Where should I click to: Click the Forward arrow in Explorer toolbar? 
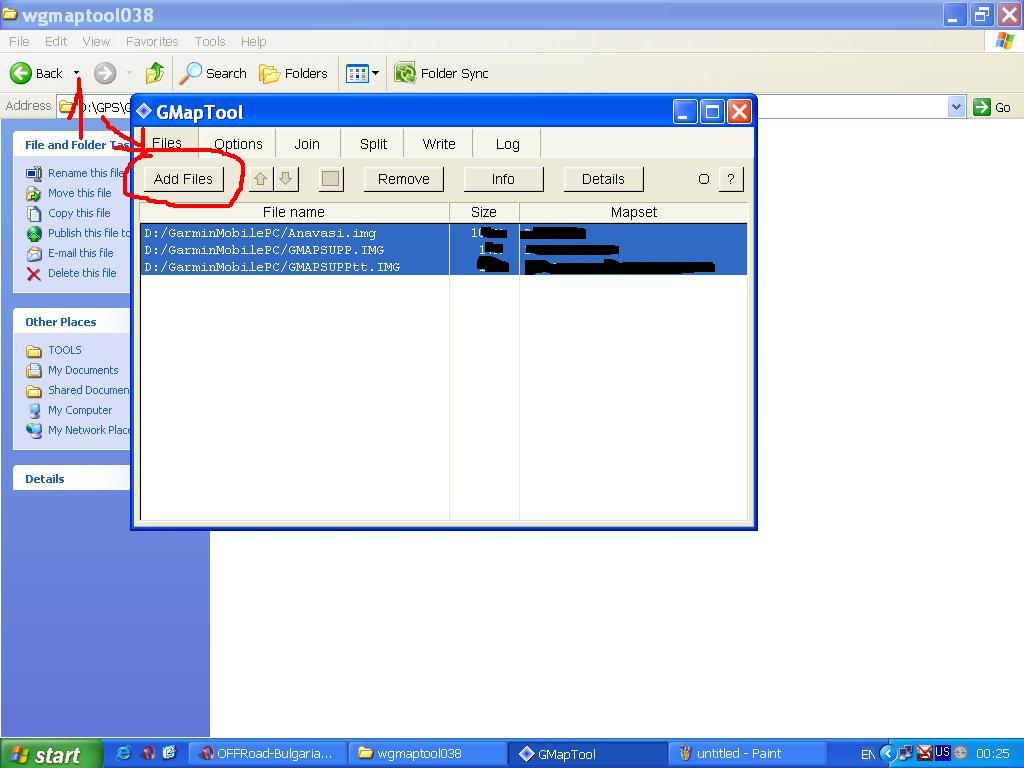[104, 73]
